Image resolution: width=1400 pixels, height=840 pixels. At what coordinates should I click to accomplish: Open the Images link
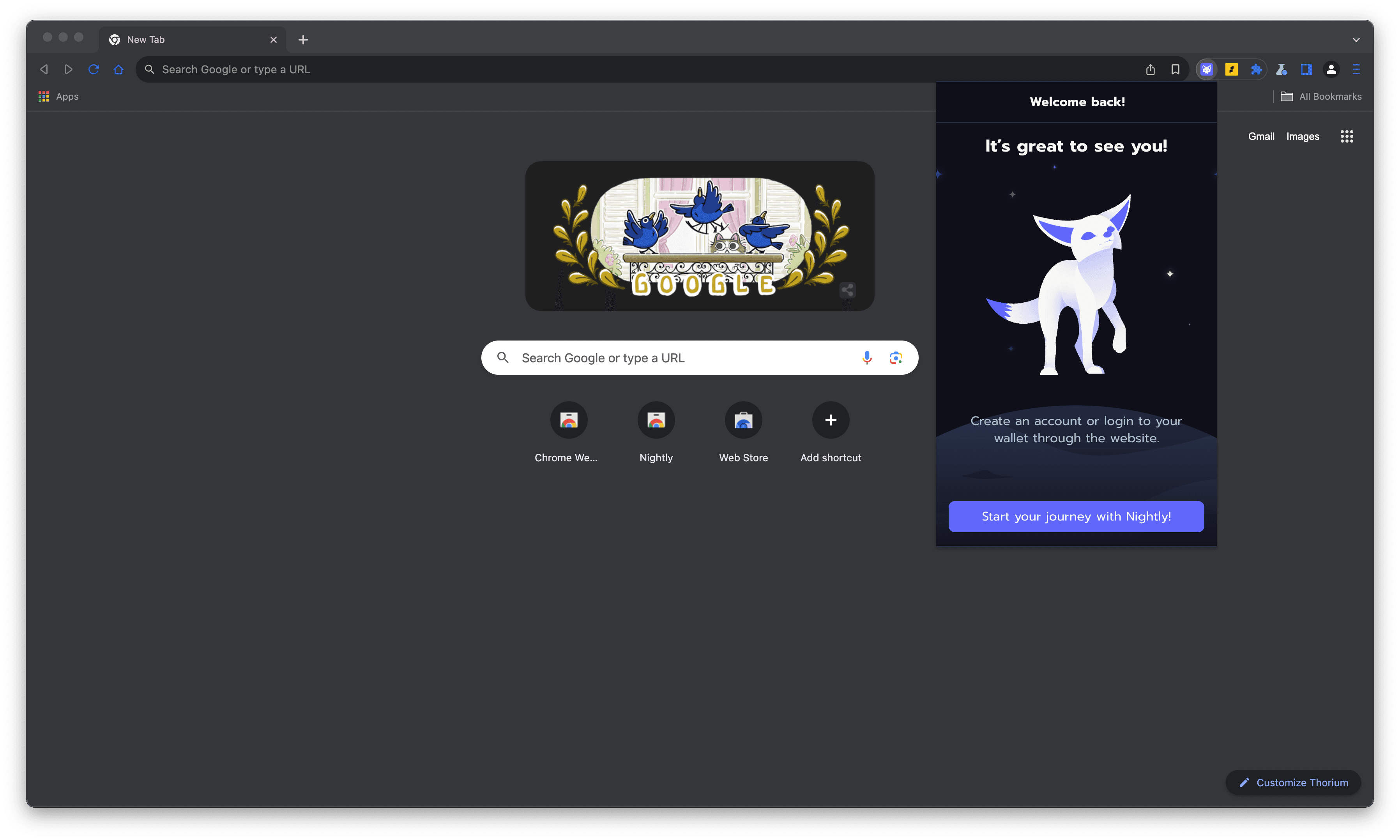click(1302, 136)
